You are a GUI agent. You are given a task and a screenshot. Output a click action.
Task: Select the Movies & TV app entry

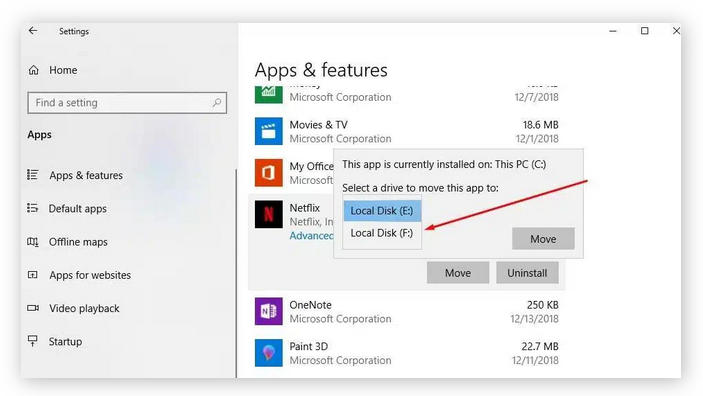pyautogui.click(x=407, y=131)
